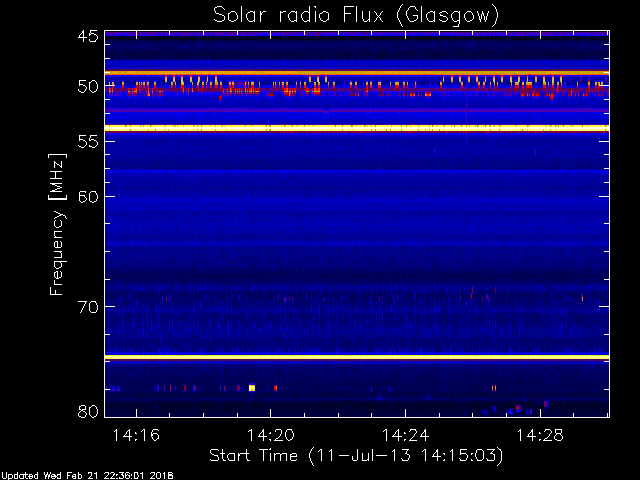Select the 60 MHz axis label
Image resolution: width=640 pixels, height=480 pixels.
point(88,197)
